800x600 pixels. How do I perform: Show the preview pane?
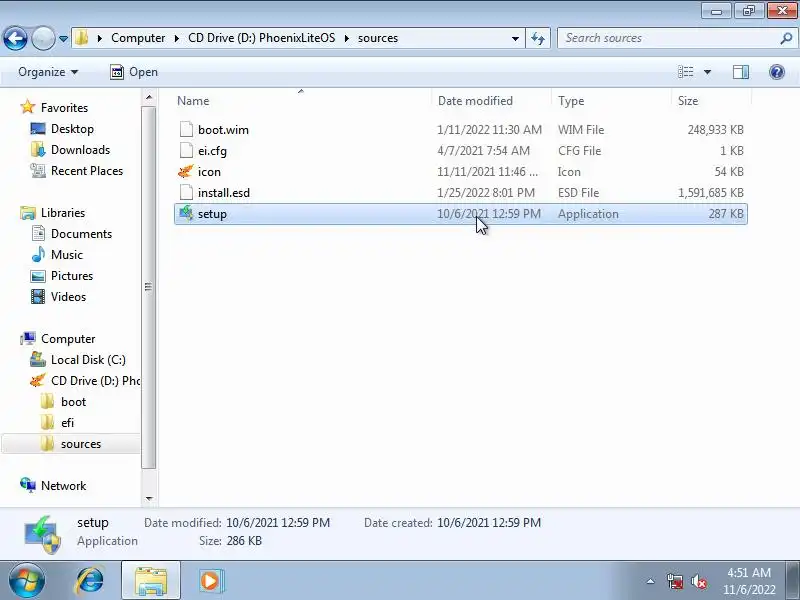[740, 72]
